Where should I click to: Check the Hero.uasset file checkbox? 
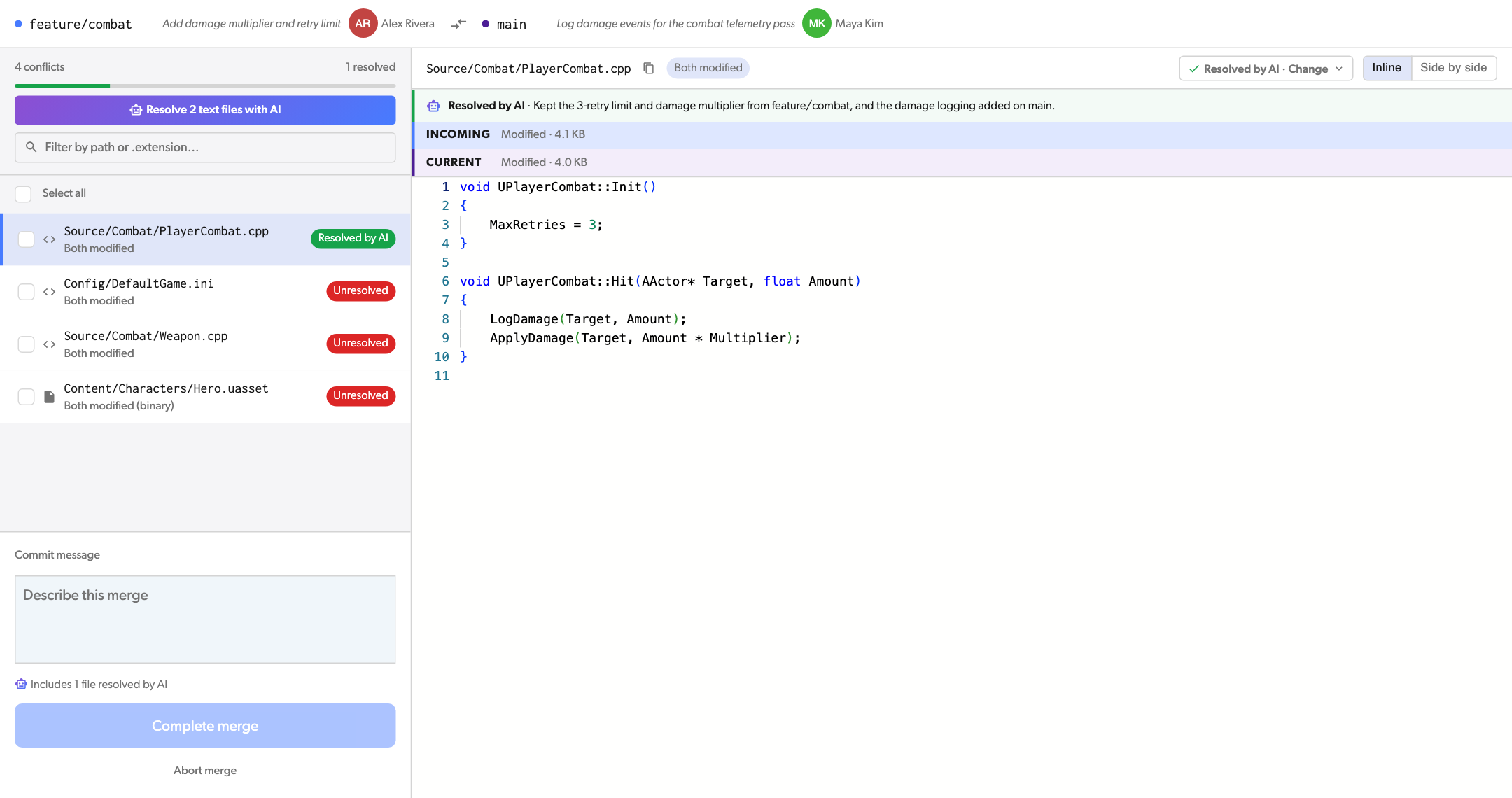pyautogui.click(x=26, y=397)
